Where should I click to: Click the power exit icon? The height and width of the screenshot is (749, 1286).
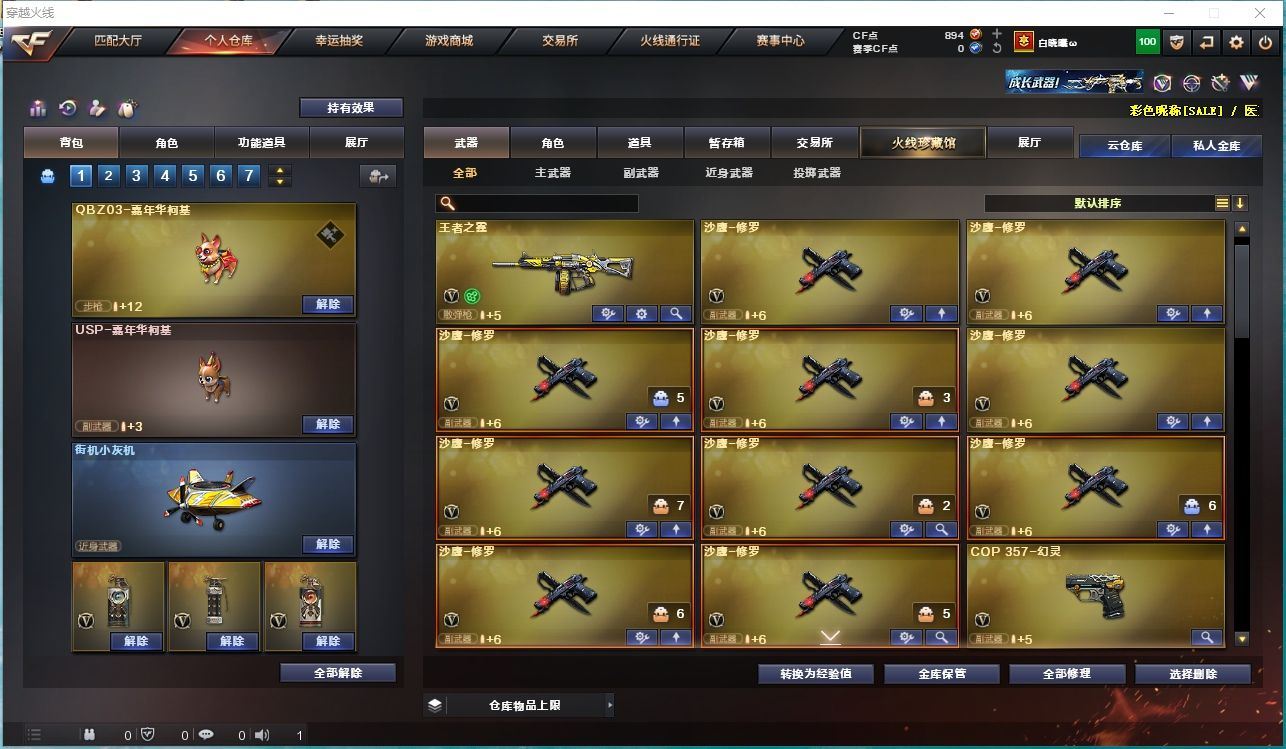tap(1265, 42)
